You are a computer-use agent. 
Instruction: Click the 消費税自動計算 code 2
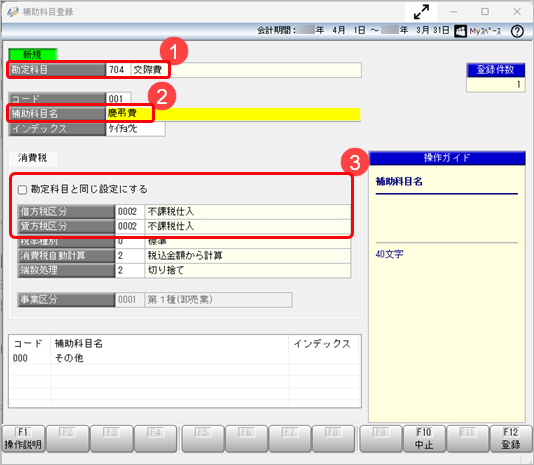point(130,255)
